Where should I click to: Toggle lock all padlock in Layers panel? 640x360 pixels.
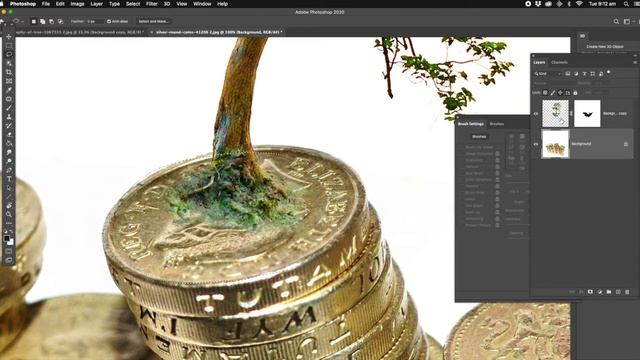[575, 93]
